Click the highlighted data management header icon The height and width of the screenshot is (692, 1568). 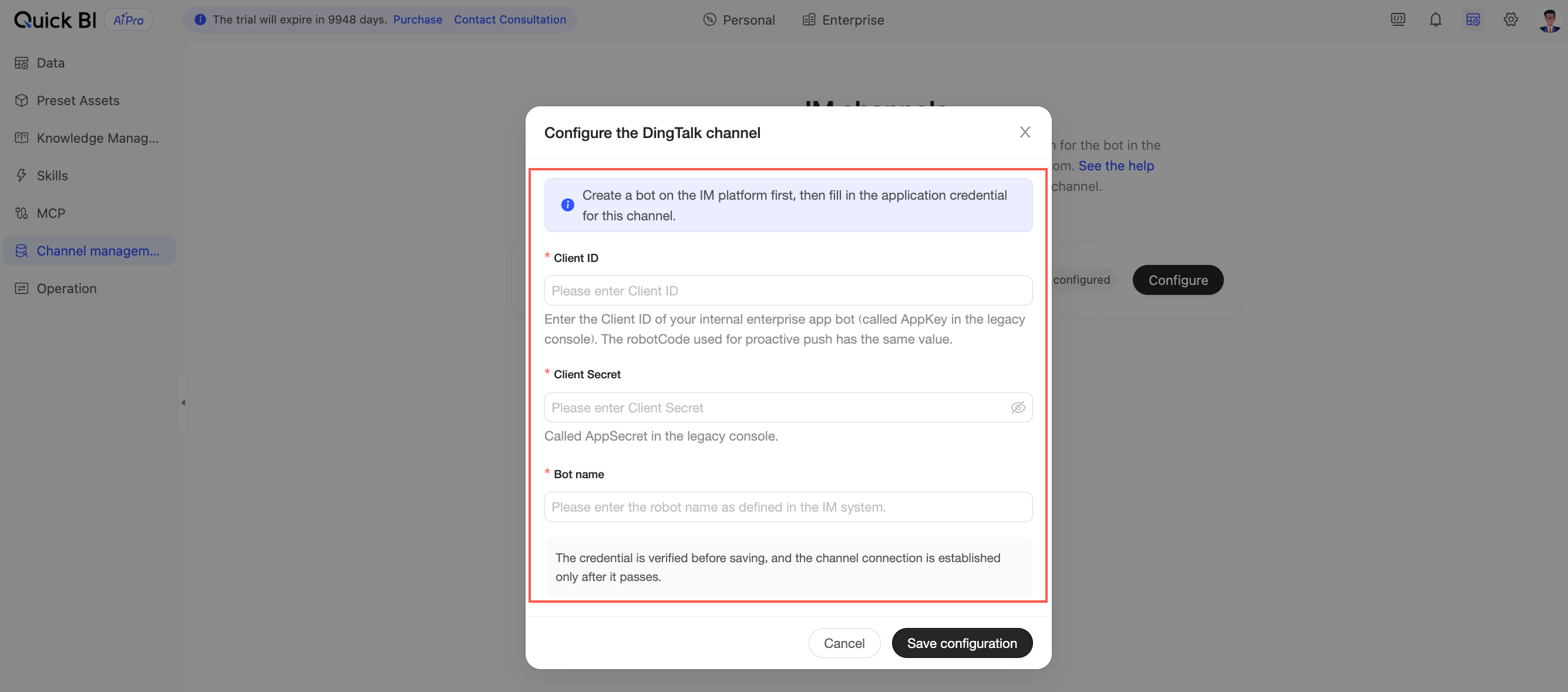(1473, 19)
